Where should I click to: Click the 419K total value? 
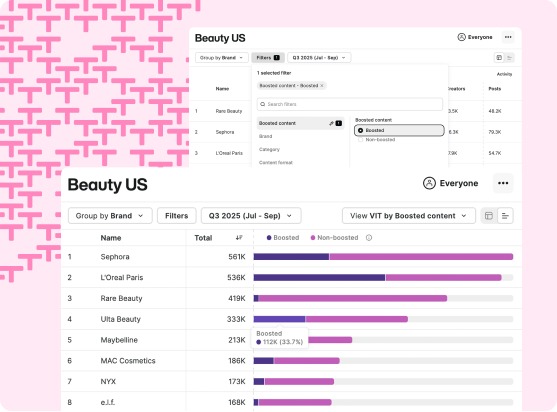237,298
